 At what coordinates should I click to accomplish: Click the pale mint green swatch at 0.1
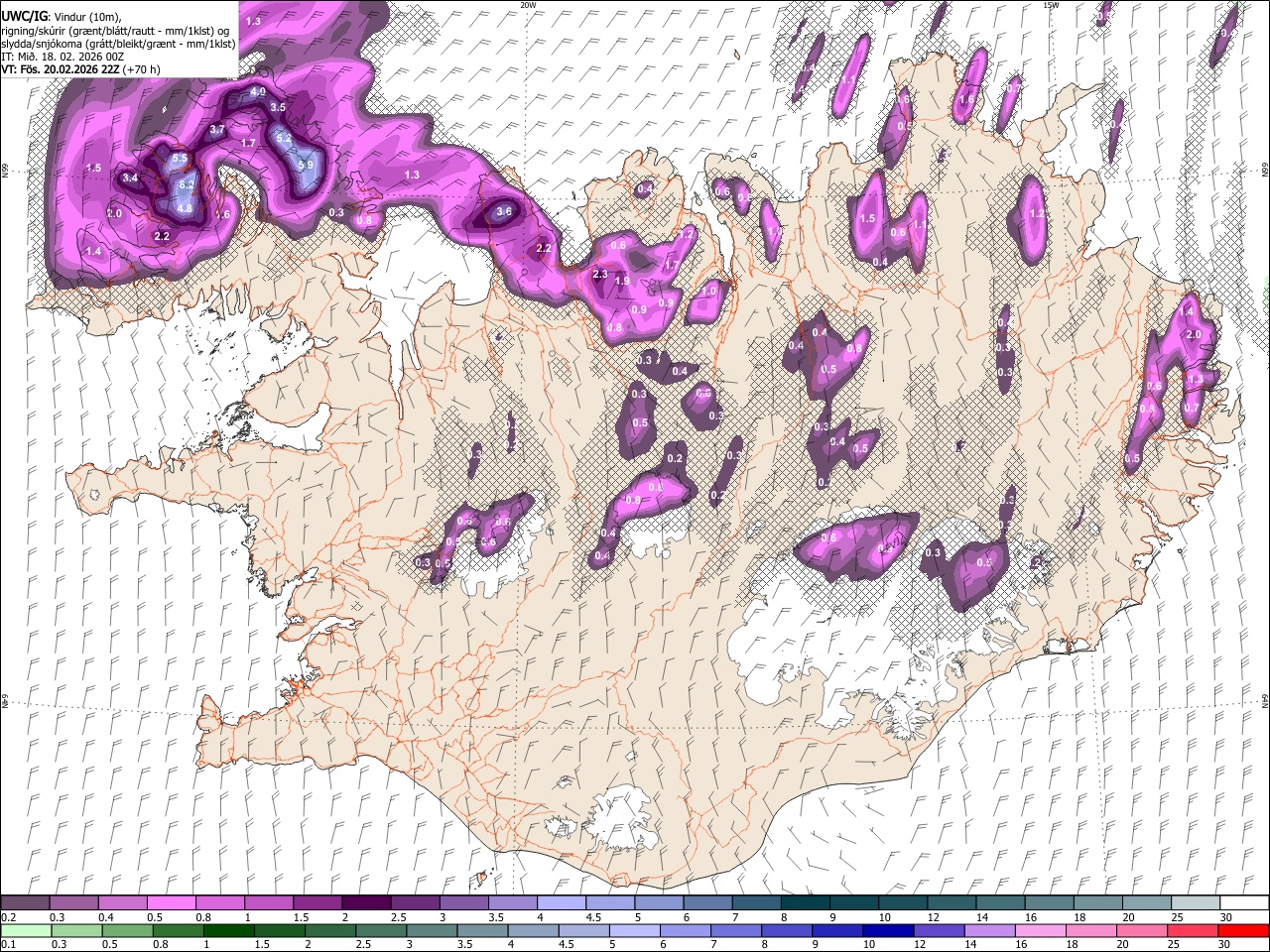pyautogui.click(x=26, y=930)
